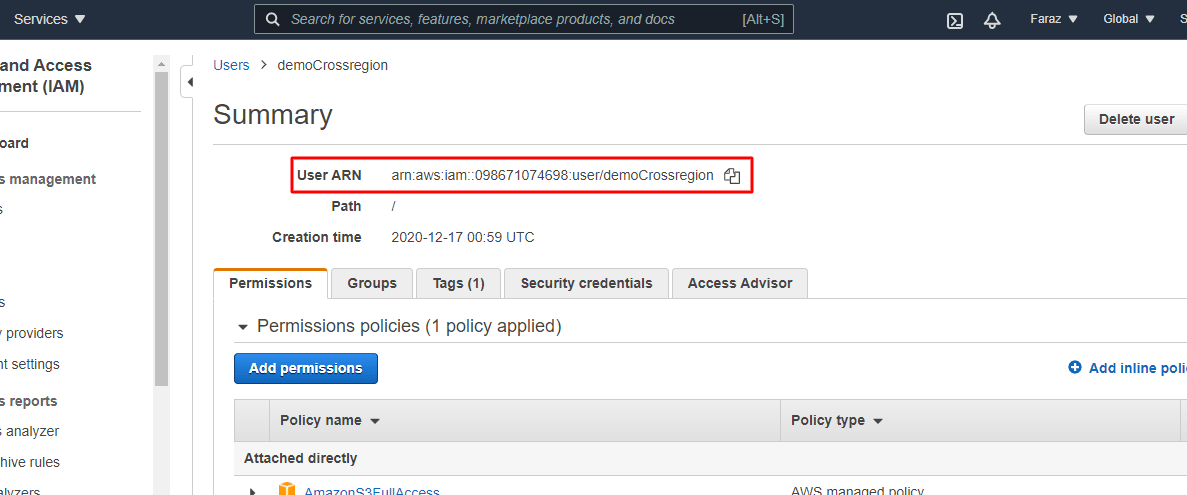Select the User ARN value text
This screenshot has height=495, width=1187.
[x=552, y=176]
